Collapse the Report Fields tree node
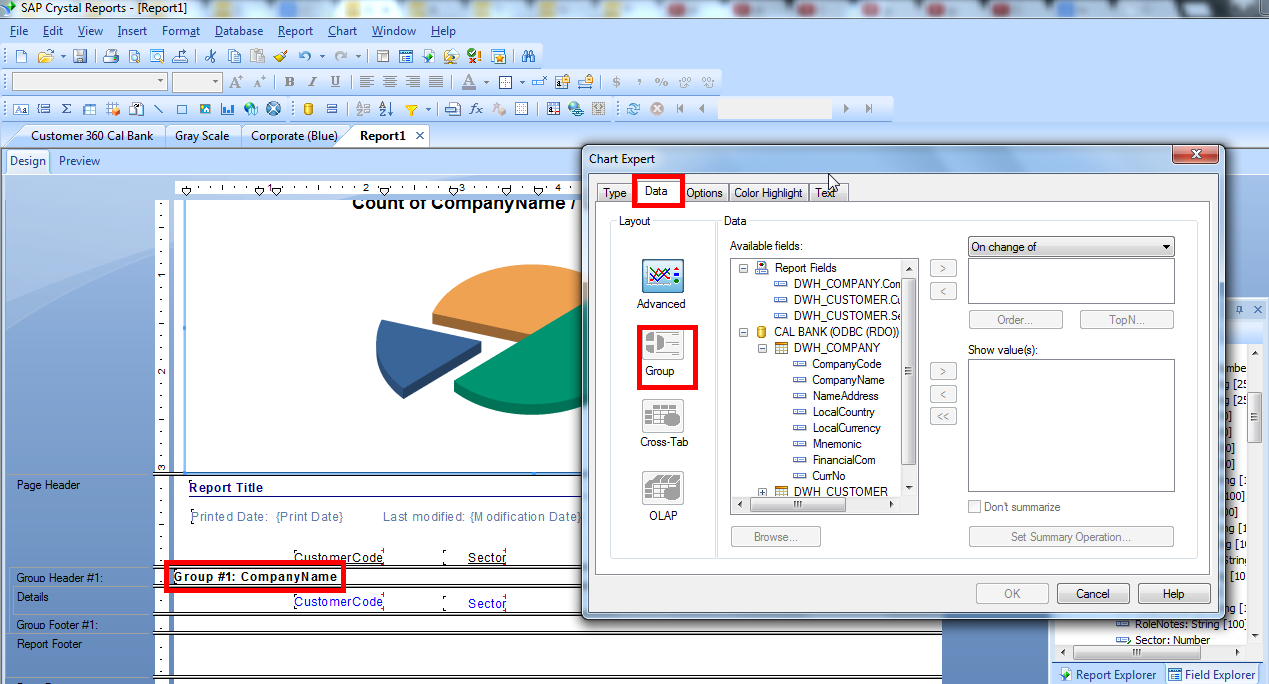The height and width of the screenshot is (684, 1269). pos(743,268)
